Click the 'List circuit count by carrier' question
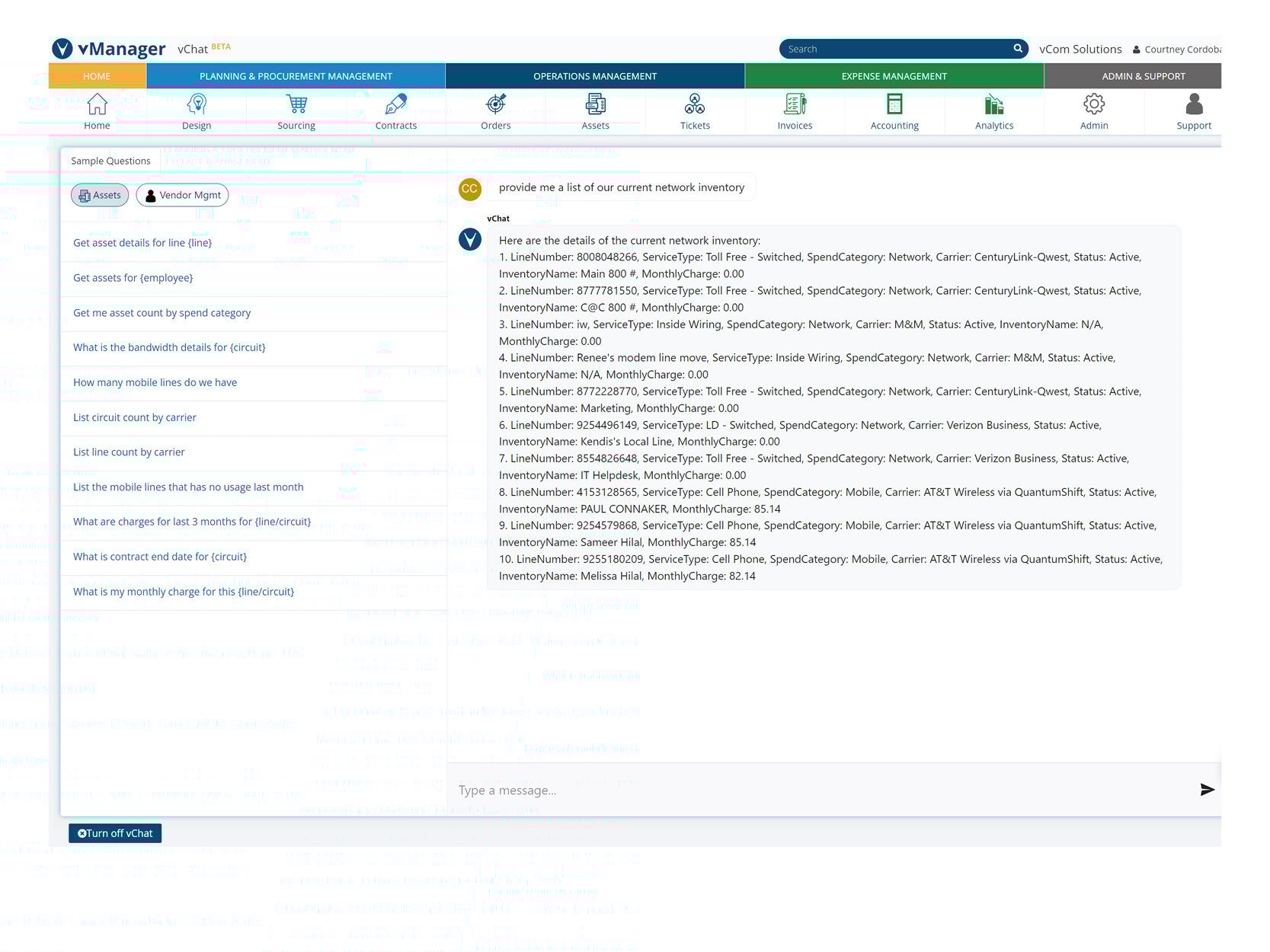Image resolution: width=1270 pixels, height=952 pixels. [135, 417]
